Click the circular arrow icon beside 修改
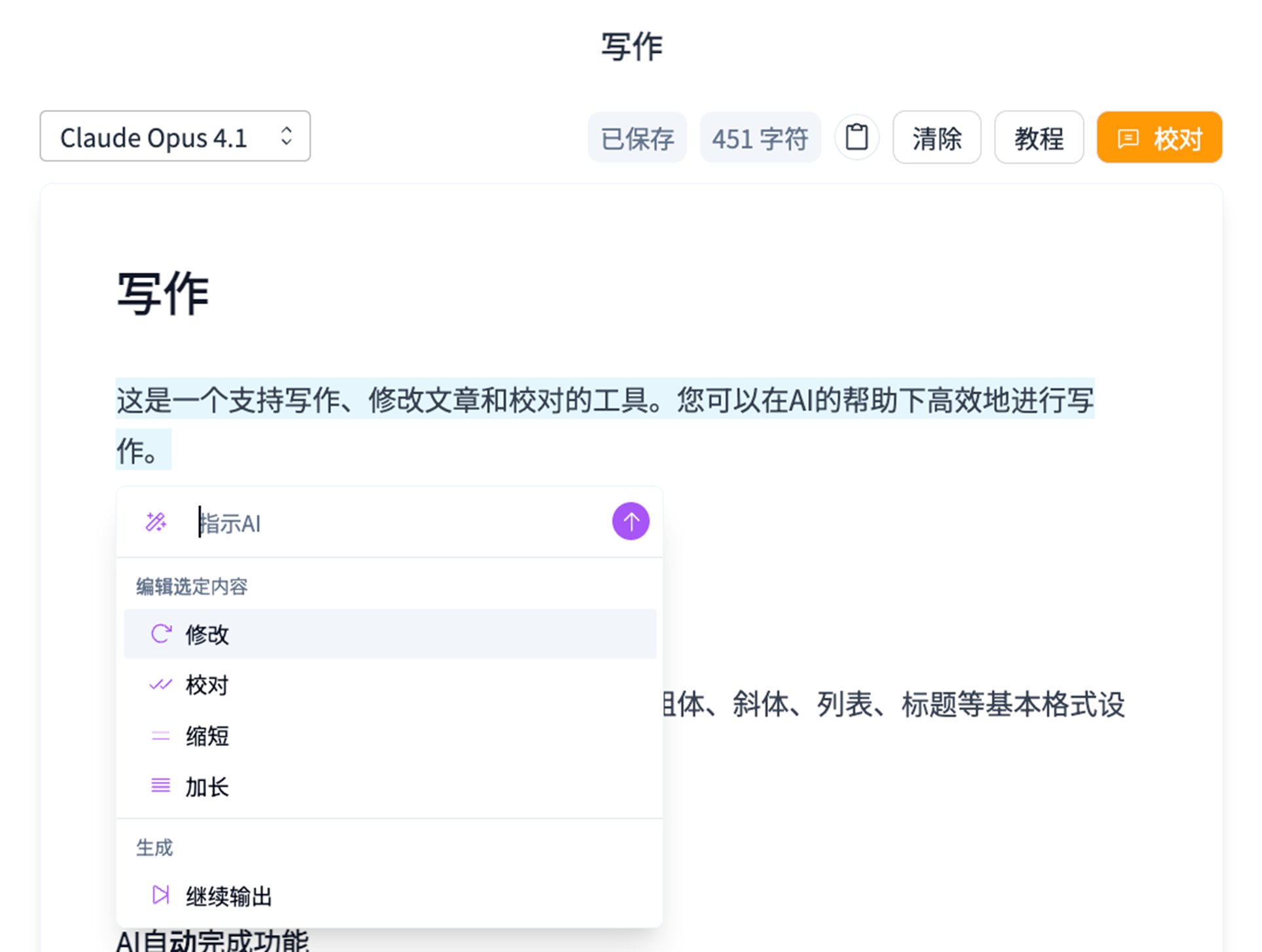Screen dimensions: 1262x952 [x=160, y=634]
